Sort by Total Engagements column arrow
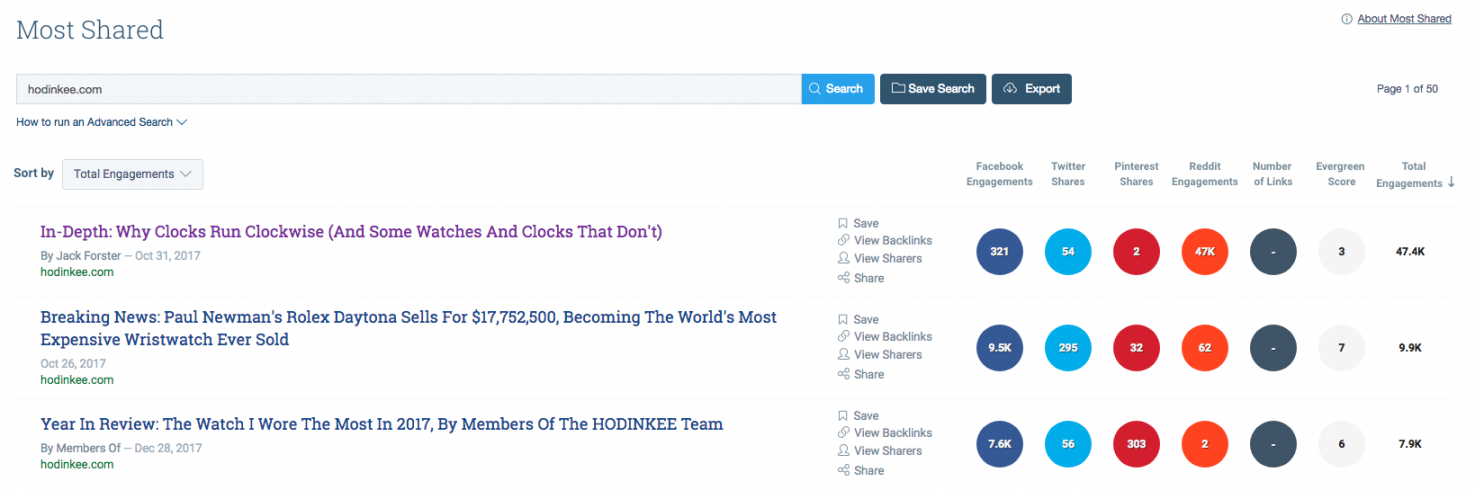The width and height of the screenshot is (1475, 490). [x=1451, y=182]
